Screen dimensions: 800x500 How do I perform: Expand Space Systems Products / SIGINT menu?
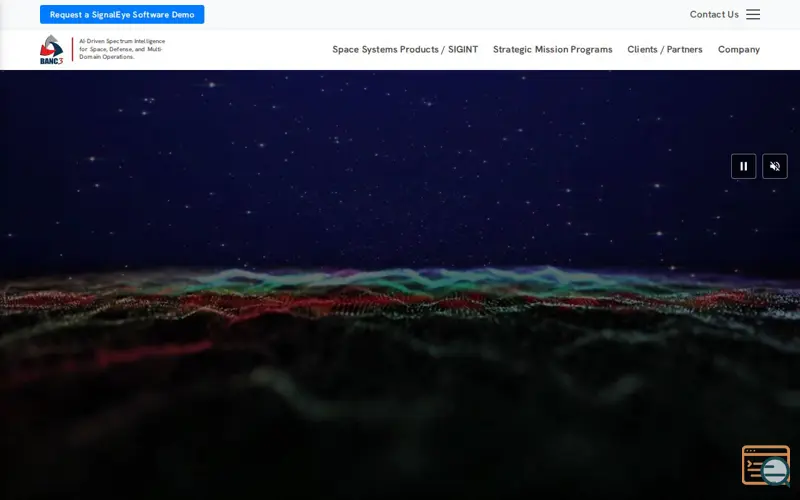click(405, 49)
